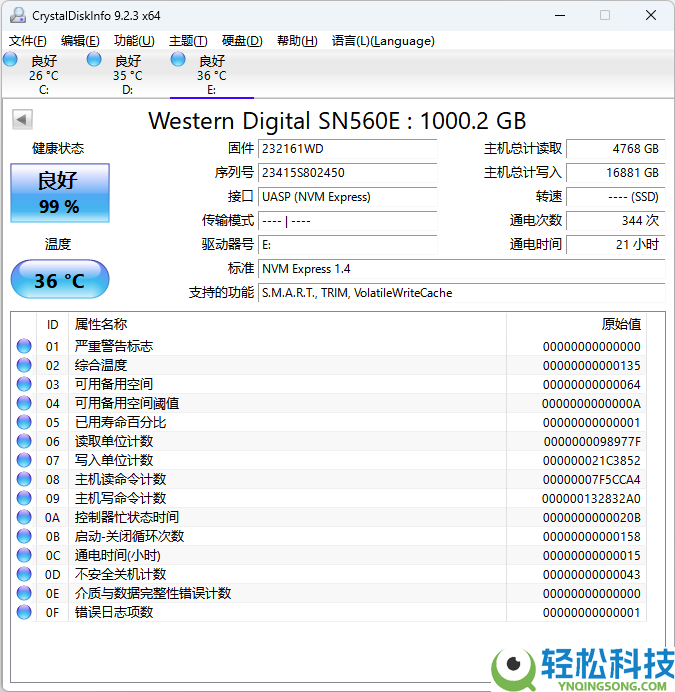This screenshot has height=692, width=675.
Task: Click rotation rate value ---- (SSD)
Action: pyautogui.click(x=615, y=197)
